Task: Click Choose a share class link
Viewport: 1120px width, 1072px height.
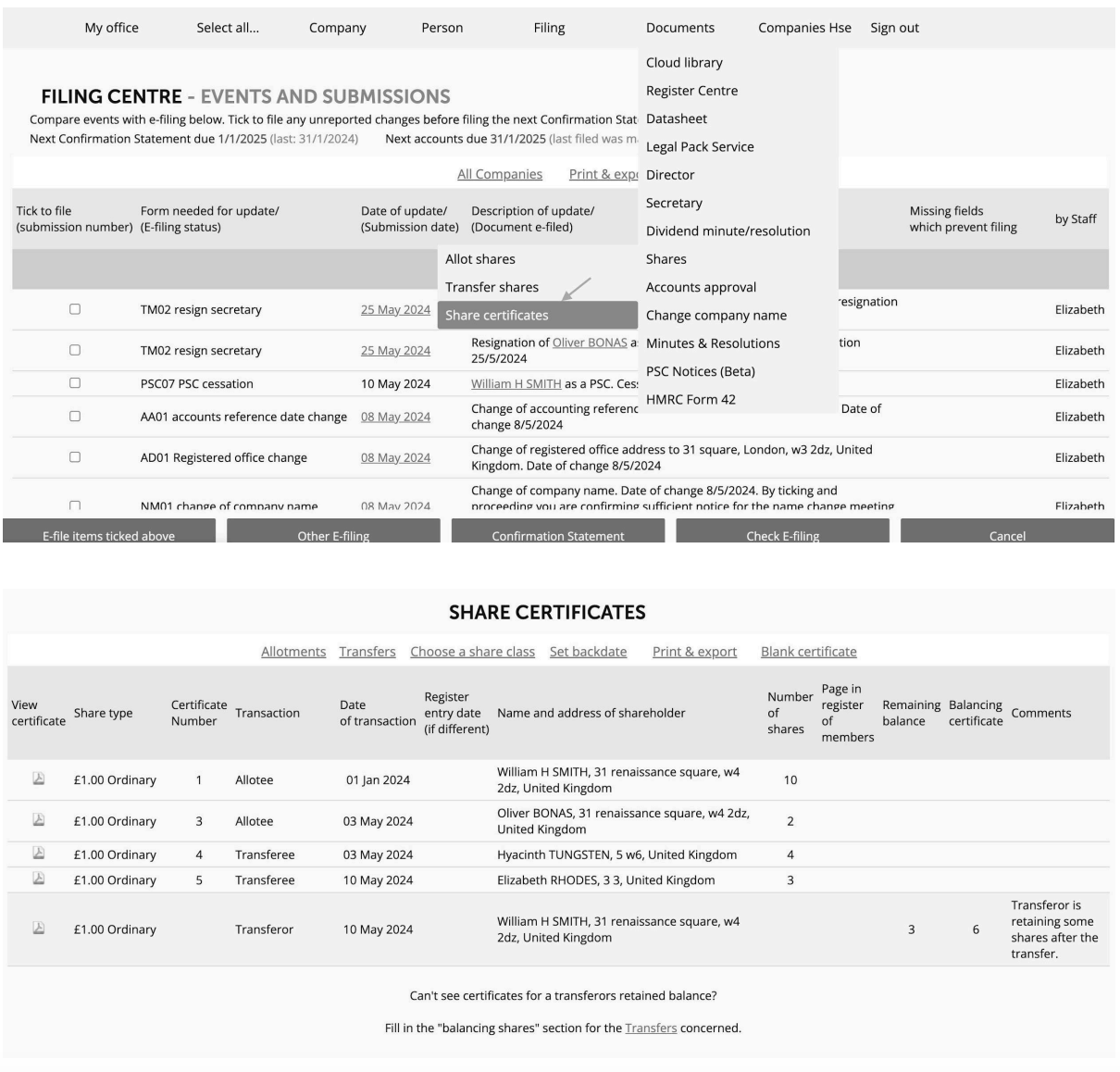Action: (x=473, y=652)
